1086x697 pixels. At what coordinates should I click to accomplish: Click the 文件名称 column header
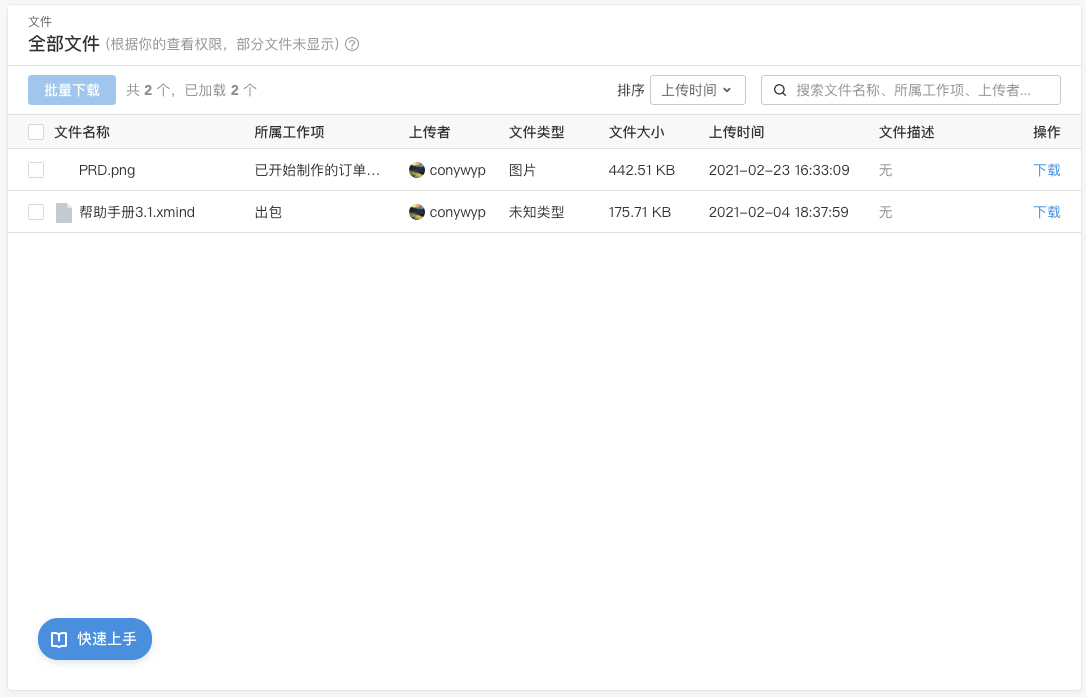coord(82,132)
